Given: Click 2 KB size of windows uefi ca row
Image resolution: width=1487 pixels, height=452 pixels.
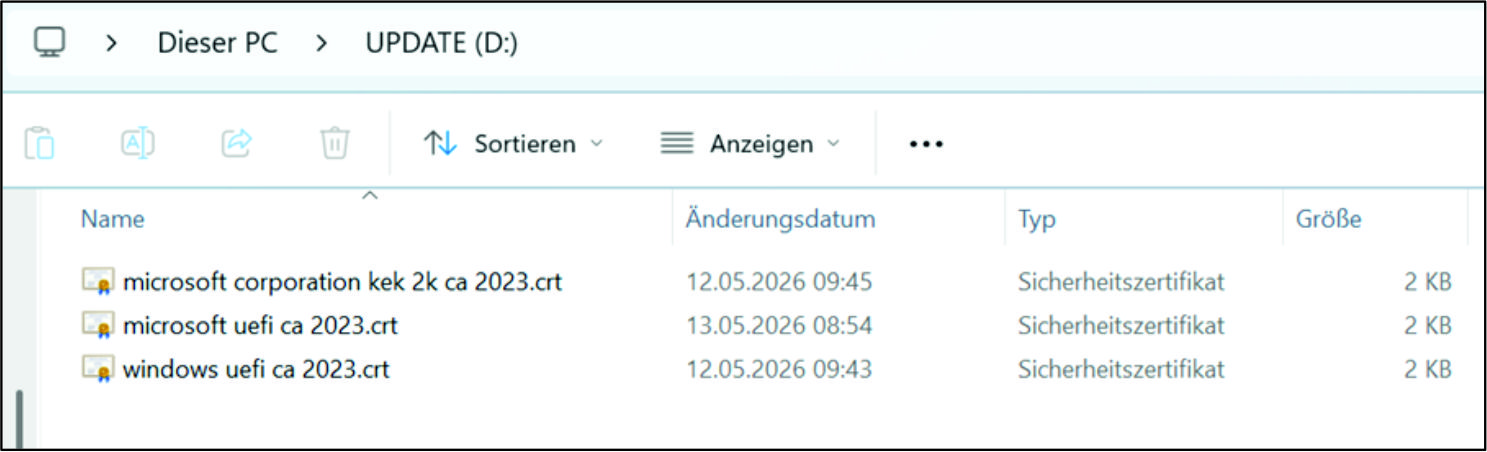Looking at the screenshot, I should tap(1427, 370).
